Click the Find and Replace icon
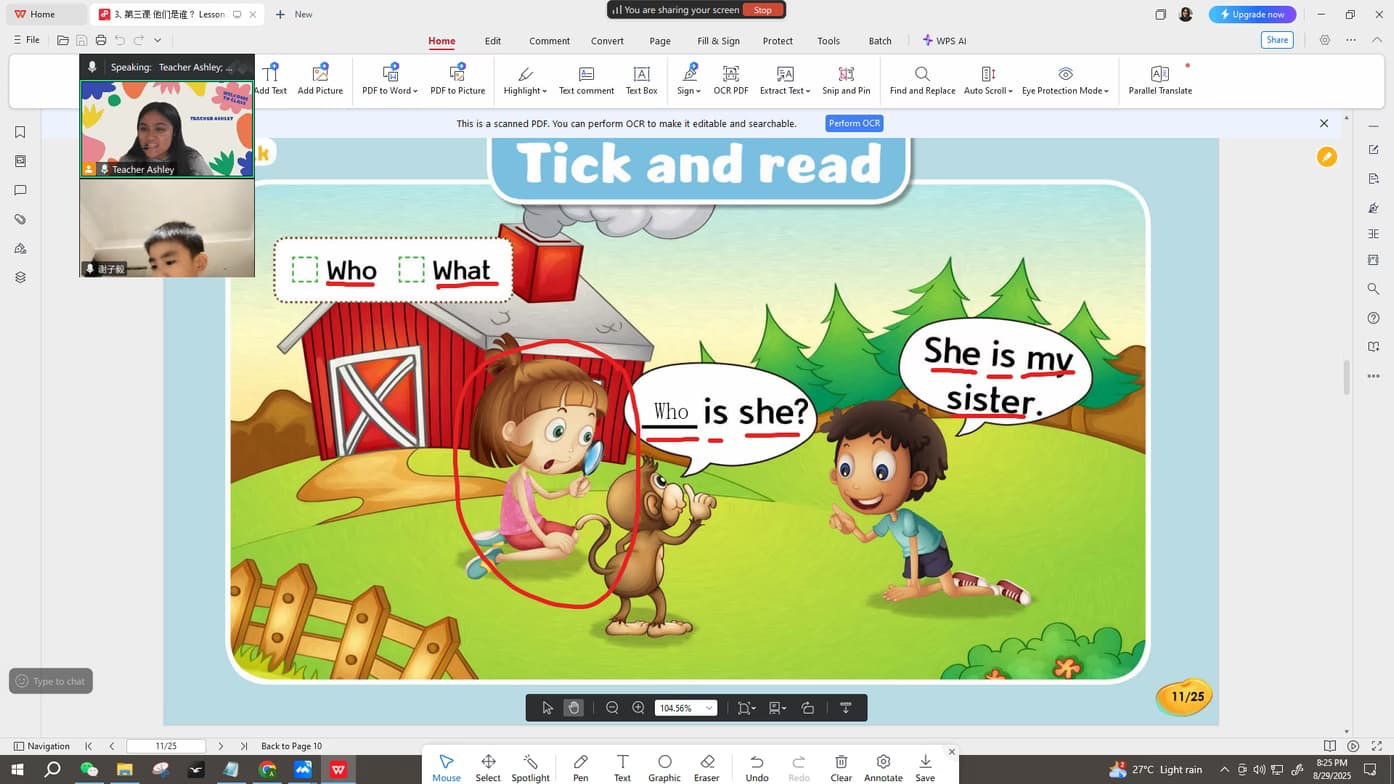Image resolution: width=1394 pixels, height=784 pixels. [x=922, y=75]
